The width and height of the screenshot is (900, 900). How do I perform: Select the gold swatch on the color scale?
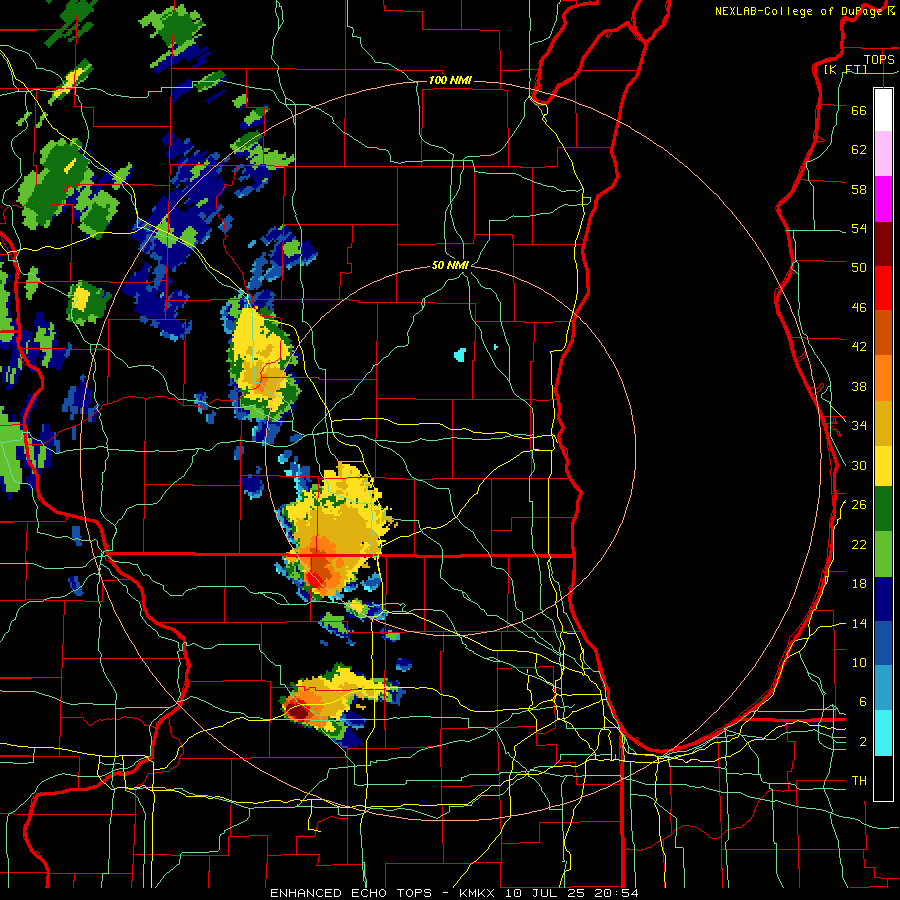pyautogui.click(x=883, y=424)
